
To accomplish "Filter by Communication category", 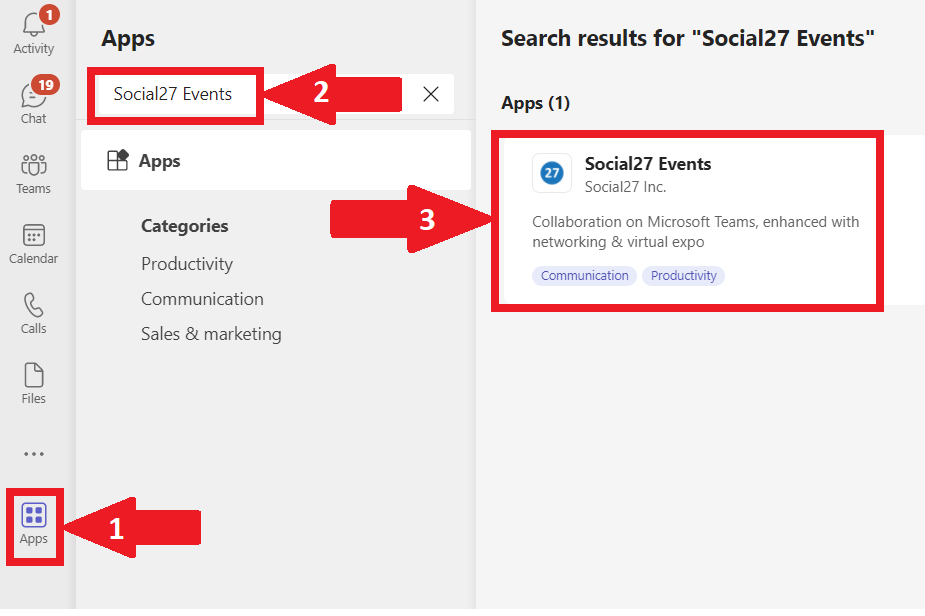I will pyautogui.click(x=202, y=299).
